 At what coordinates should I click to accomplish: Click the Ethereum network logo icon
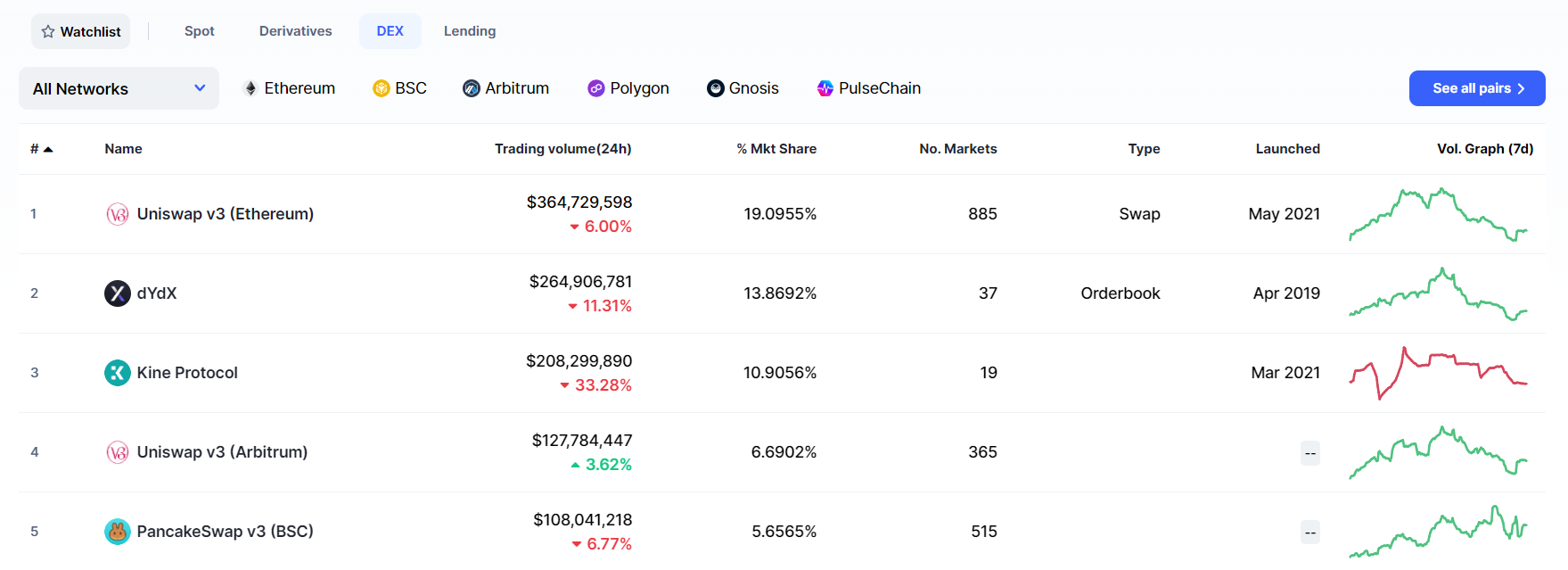tap(250, 88)
